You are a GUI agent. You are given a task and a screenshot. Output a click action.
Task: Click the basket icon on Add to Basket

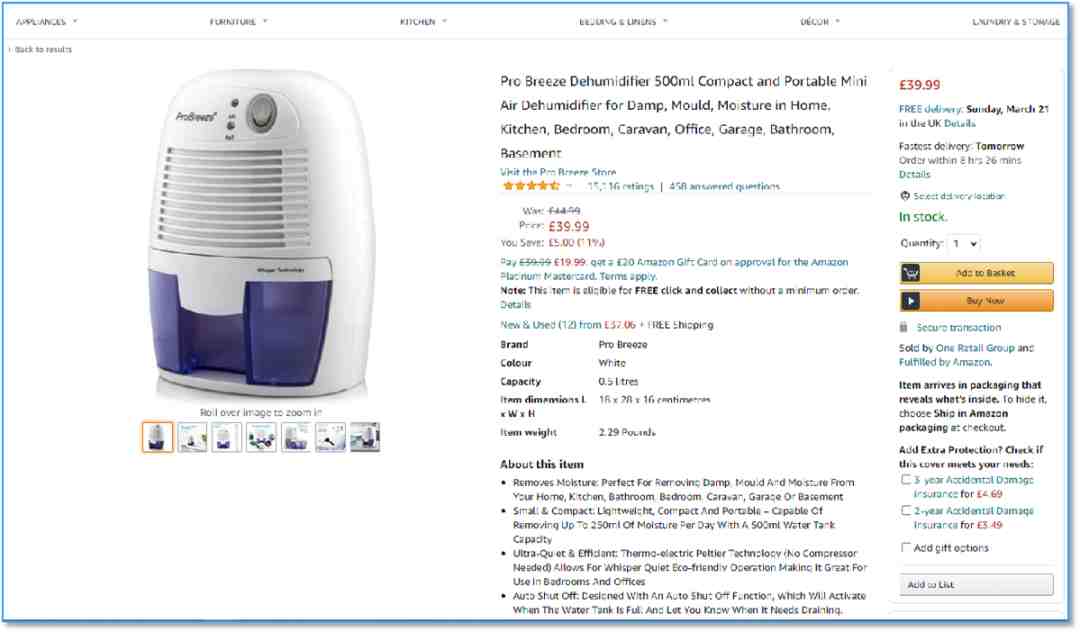pos(911,273)
